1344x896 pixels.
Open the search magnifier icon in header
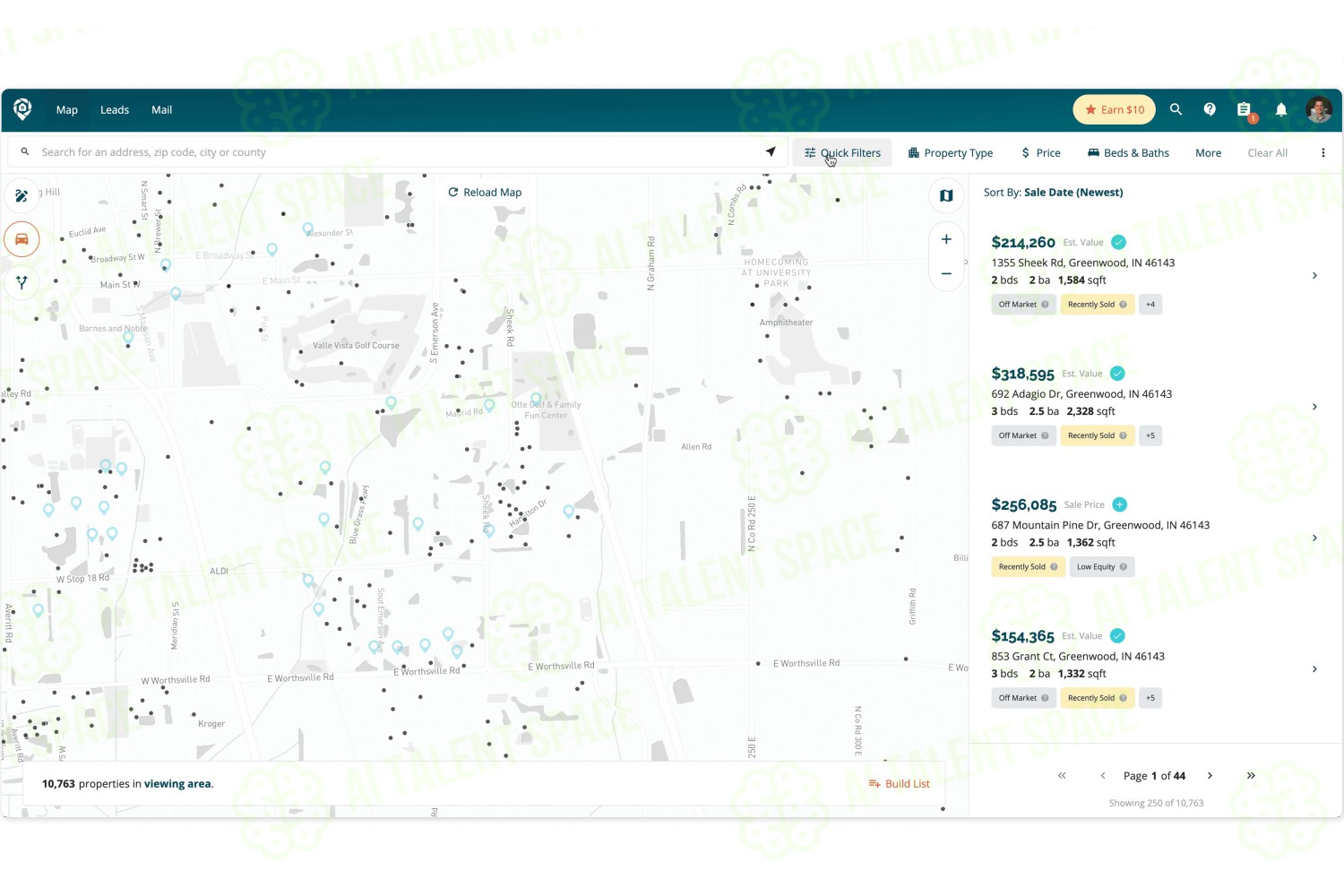1176,109
